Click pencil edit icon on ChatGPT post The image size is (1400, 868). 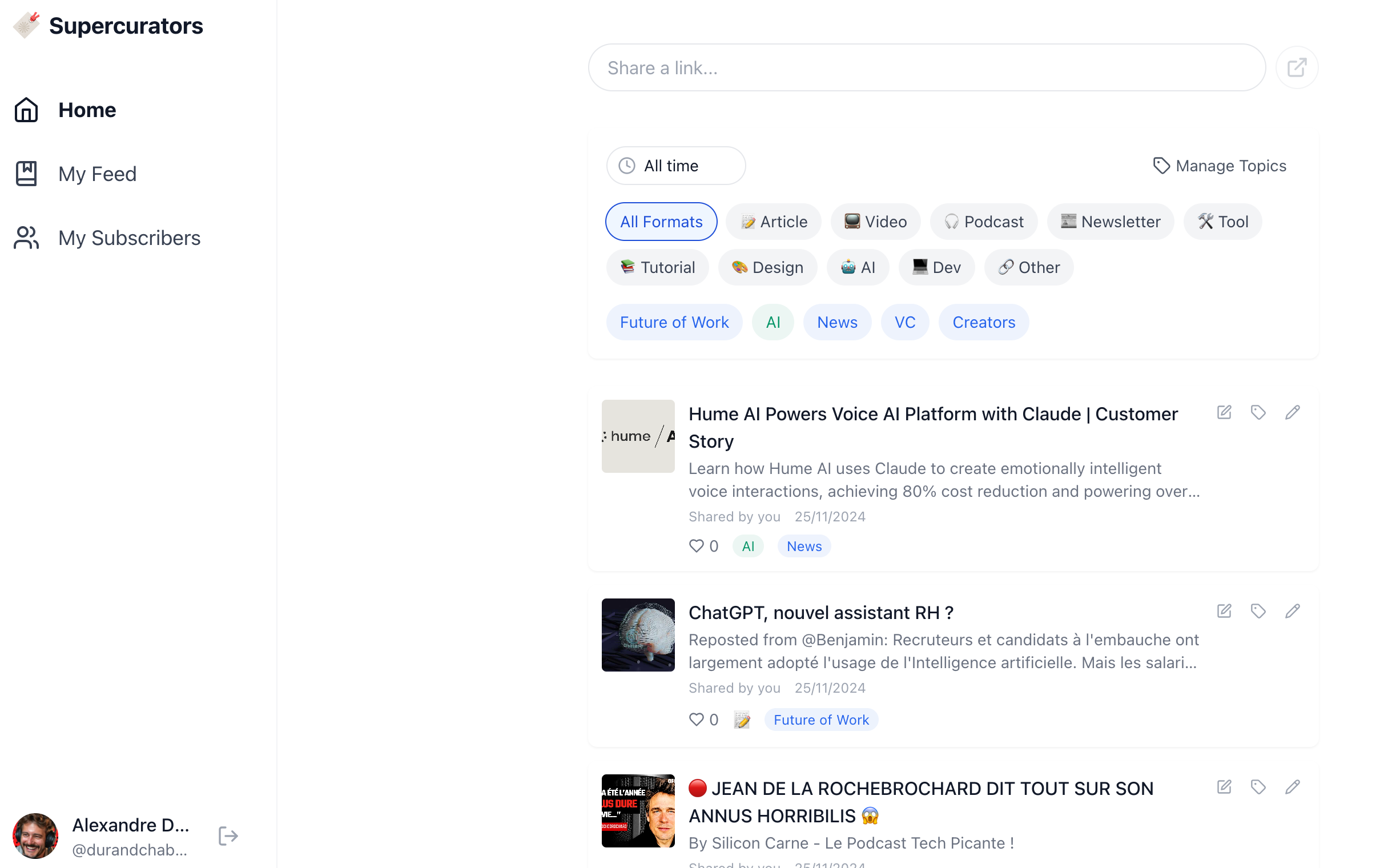coord(1292,611)
